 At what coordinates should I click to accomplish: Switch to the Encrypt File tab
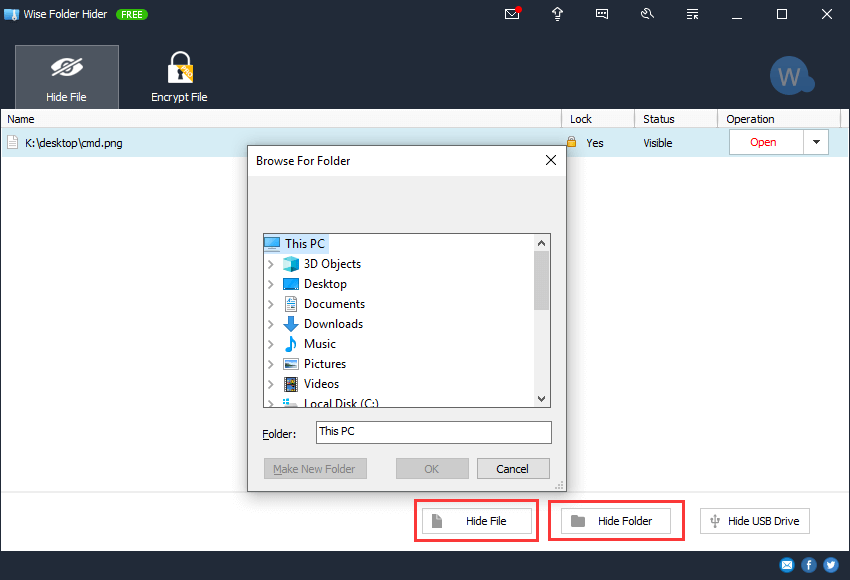click(179, 77)
